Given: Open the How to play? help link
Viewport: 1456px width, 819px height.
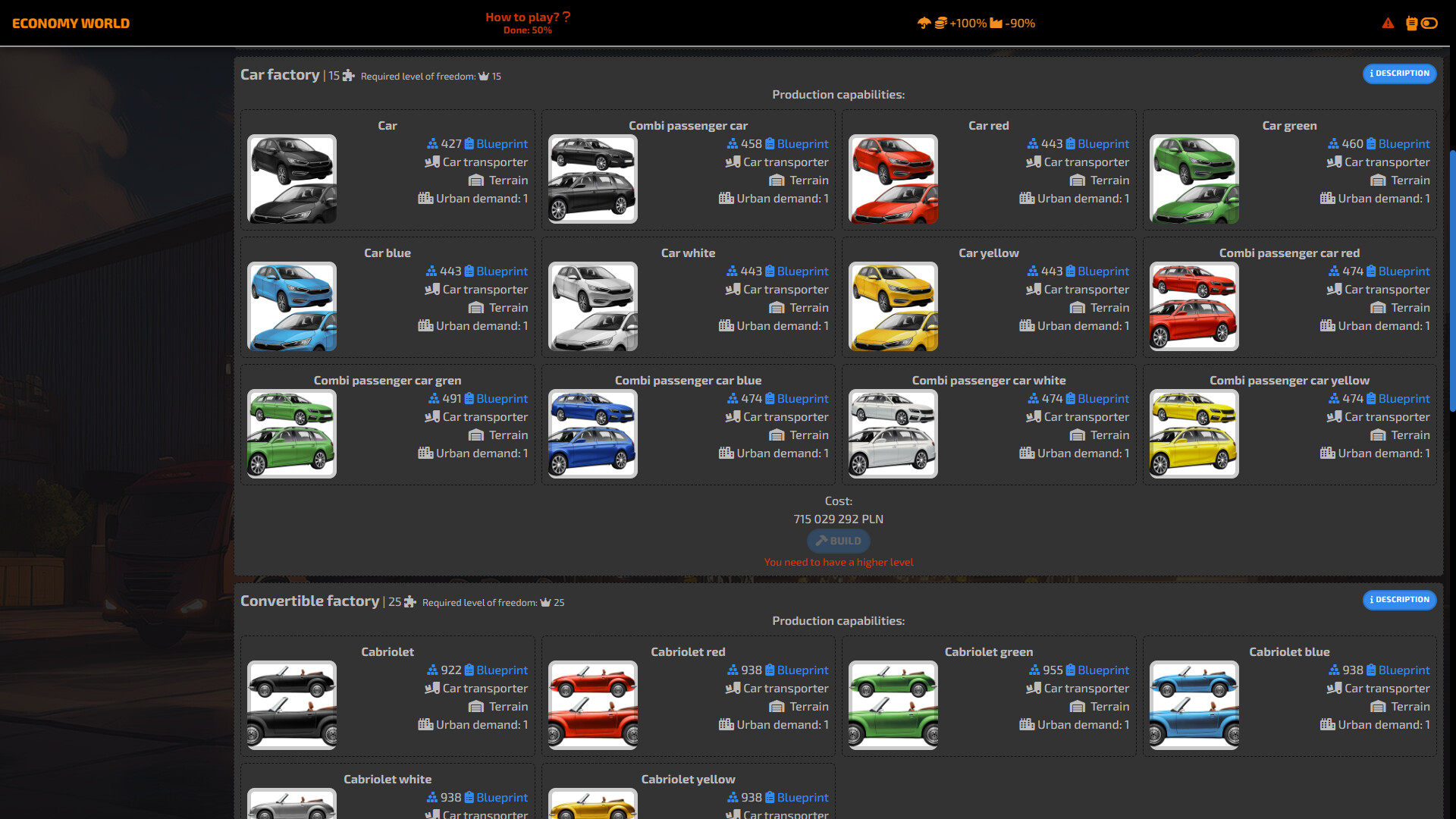Looking at the screenshot, I should click(529, 16).
